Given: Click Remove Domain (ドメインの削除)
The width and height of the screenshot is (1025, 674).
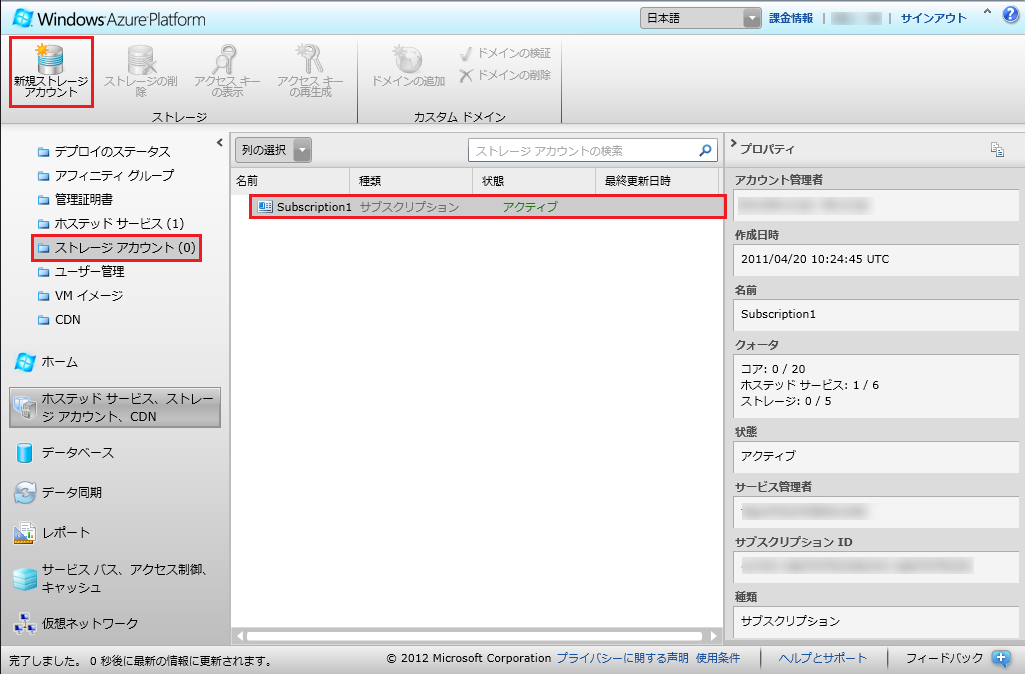Looking at the screenshot, I should pos(505,75).
